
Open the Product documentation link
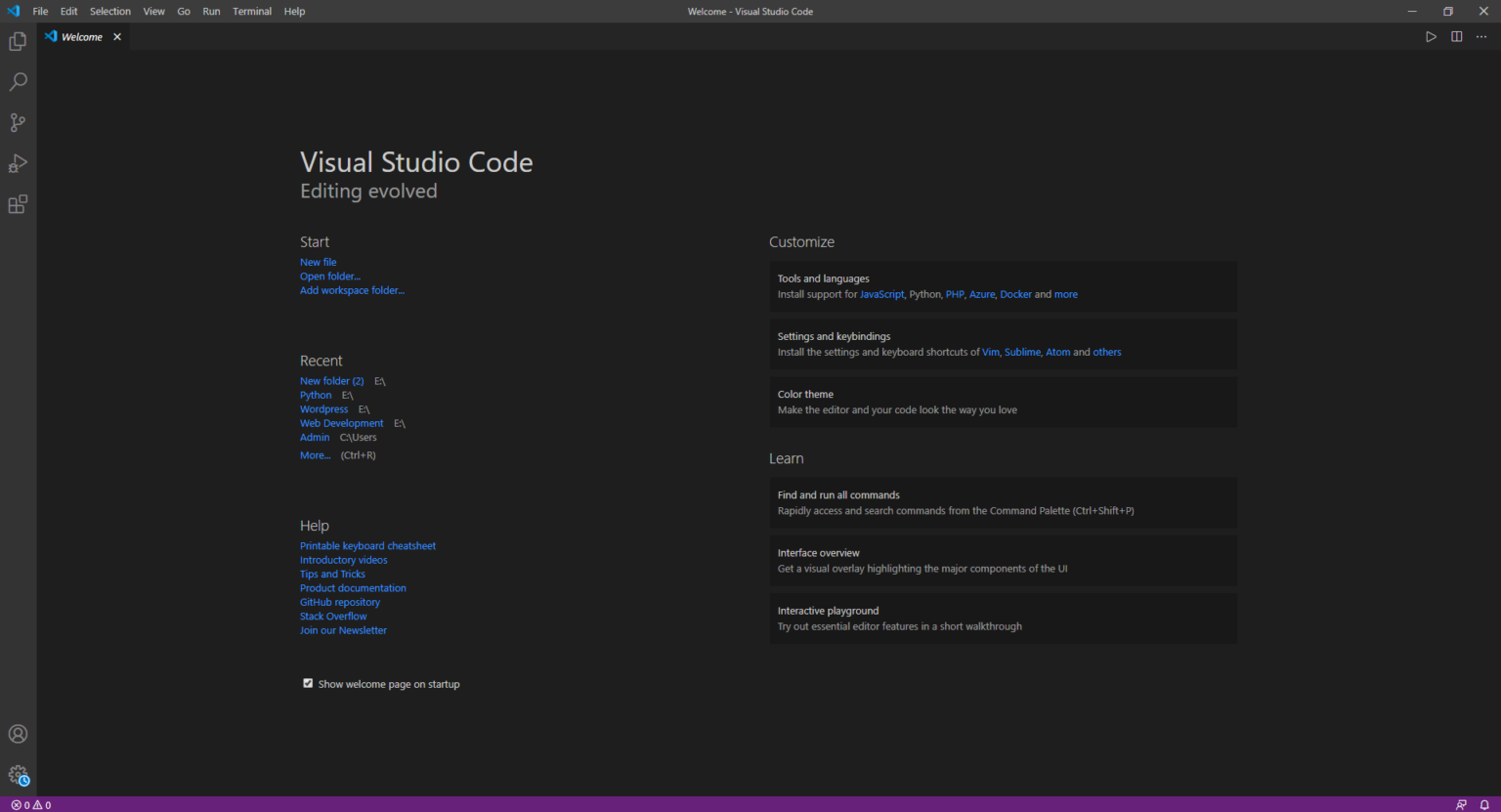pos(353,588)
